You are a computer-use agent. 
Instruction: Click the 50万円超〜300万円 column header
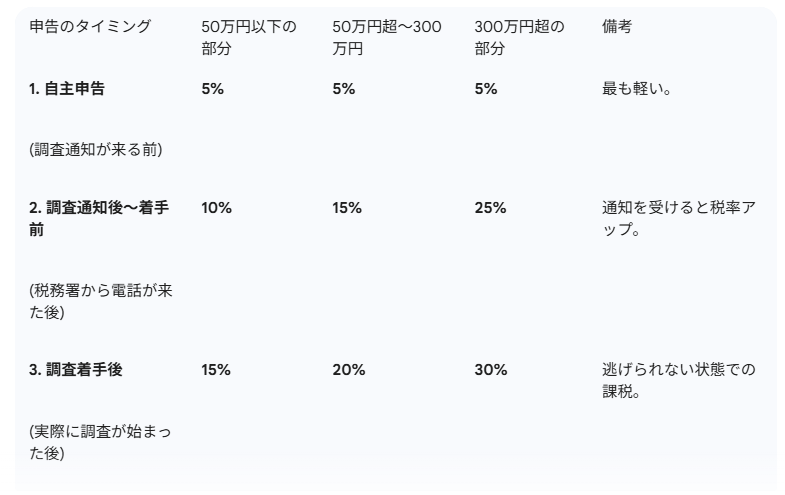click(386, 37)
